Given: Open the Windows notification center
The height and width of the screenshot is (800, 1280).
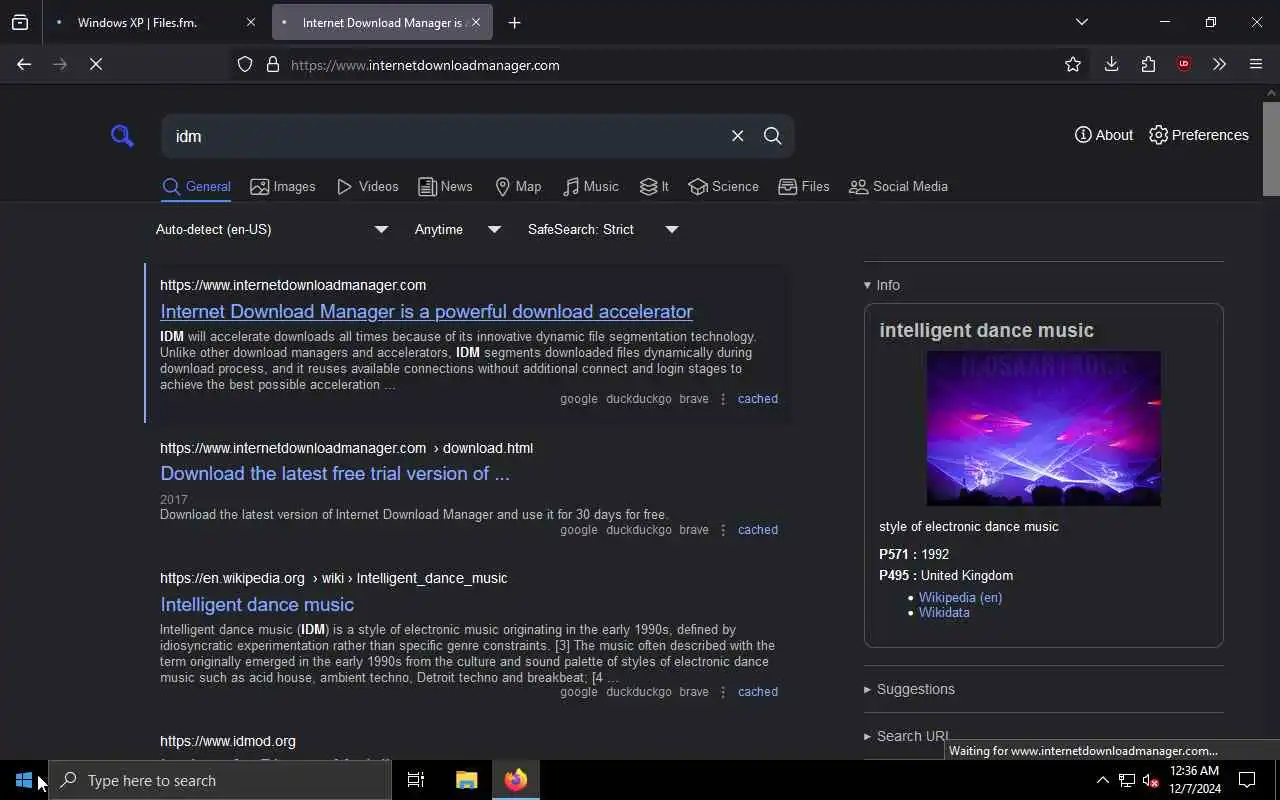Looking at the screenshot, I should pyautogui.click(x=1247, y=780).
